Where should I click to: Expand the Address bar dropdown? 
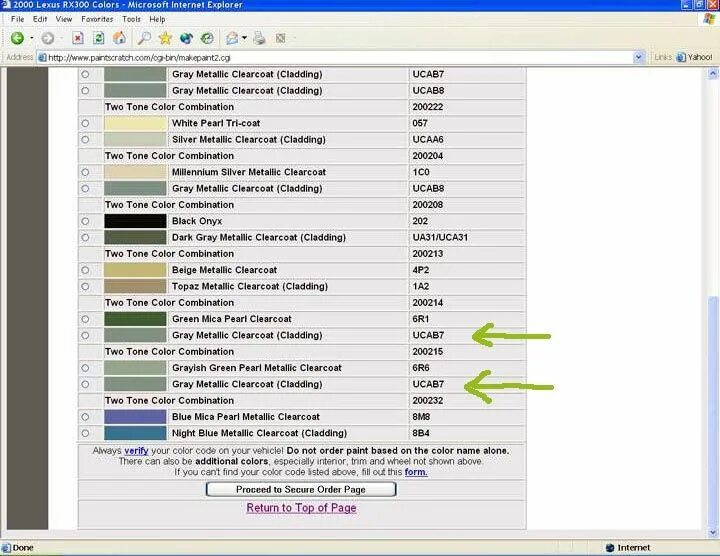638,57
